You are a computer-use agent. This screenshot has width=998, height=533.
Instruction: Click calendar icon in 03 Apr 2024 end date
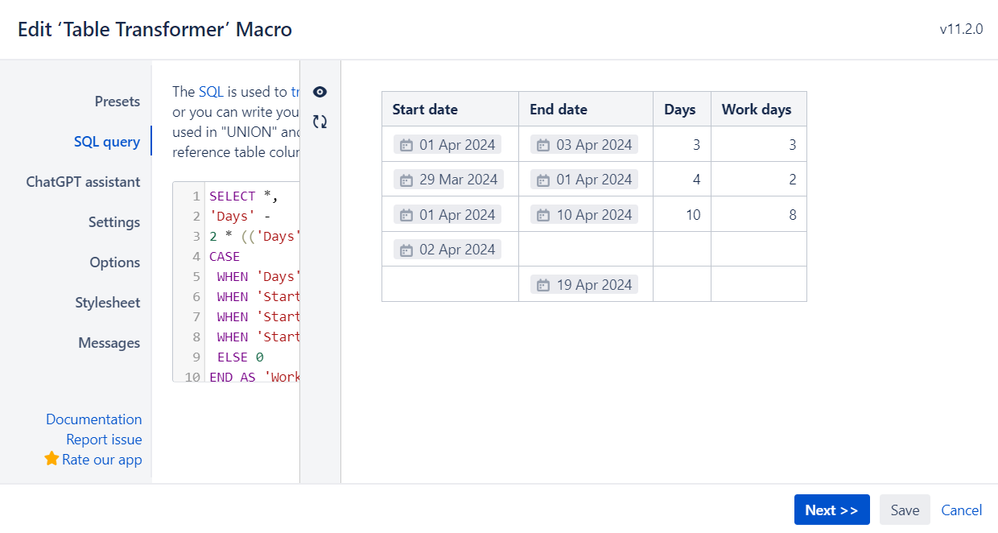point(543,145)
